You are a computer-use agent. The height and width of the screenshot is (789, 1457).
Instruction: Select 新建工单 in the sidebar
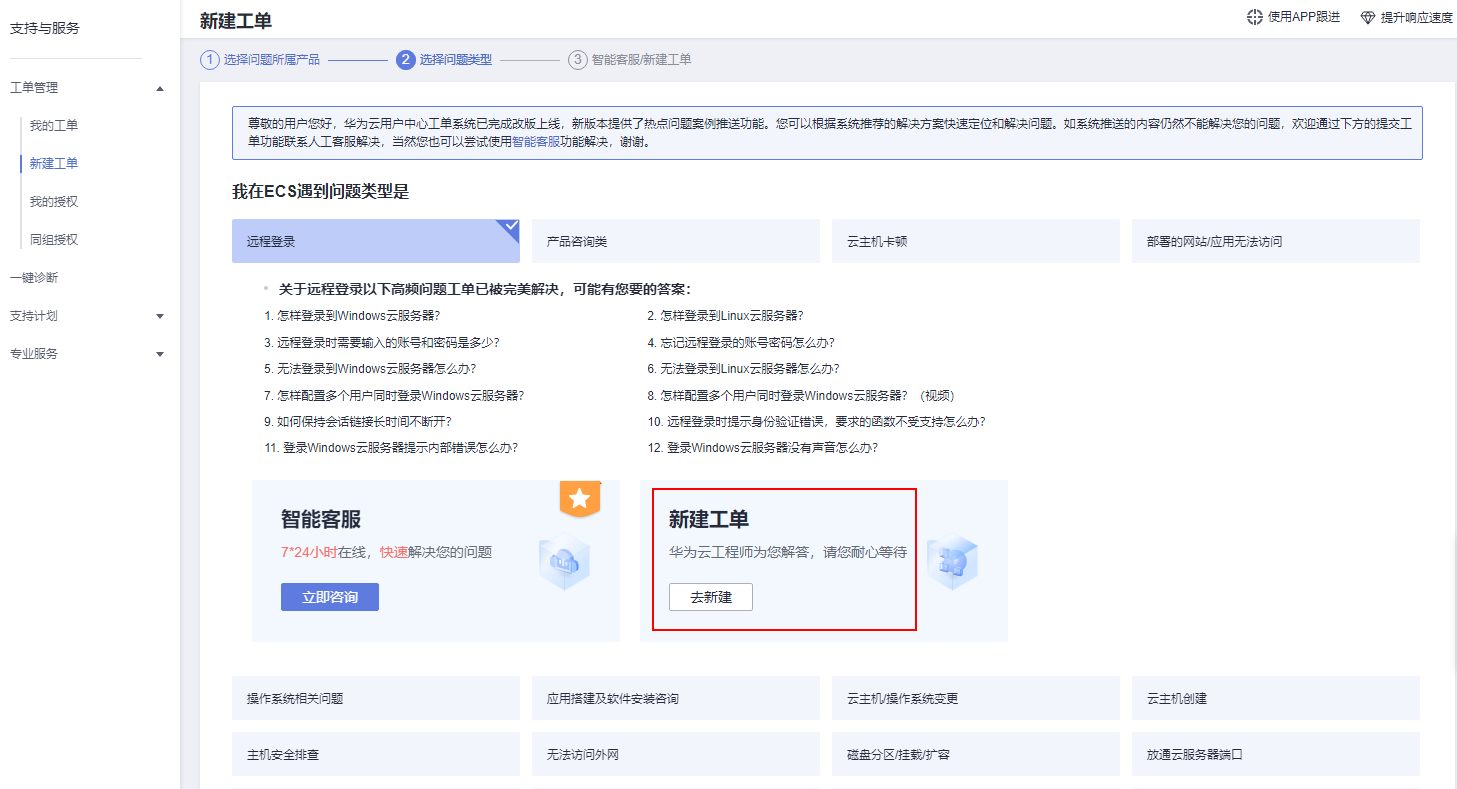[54, 164]
